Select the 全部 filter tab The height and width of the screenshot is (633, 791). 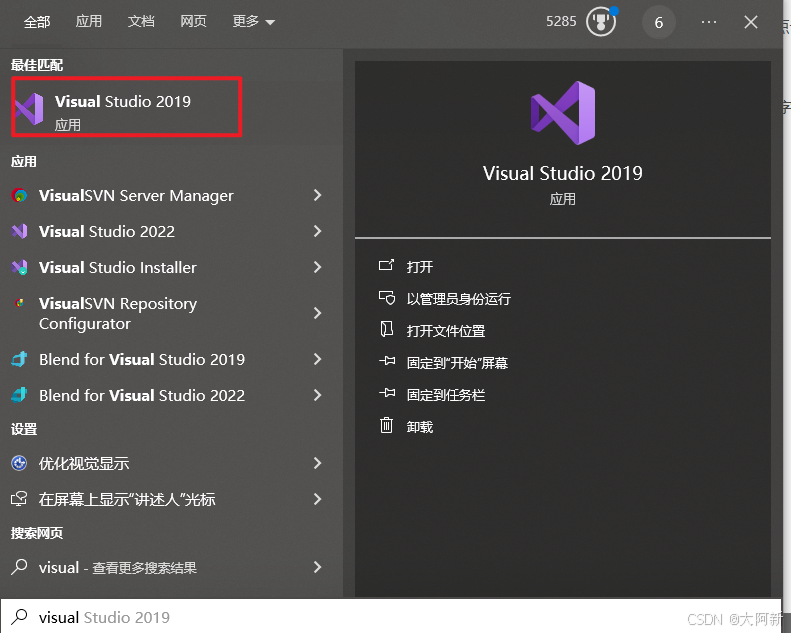click(37, 22)
